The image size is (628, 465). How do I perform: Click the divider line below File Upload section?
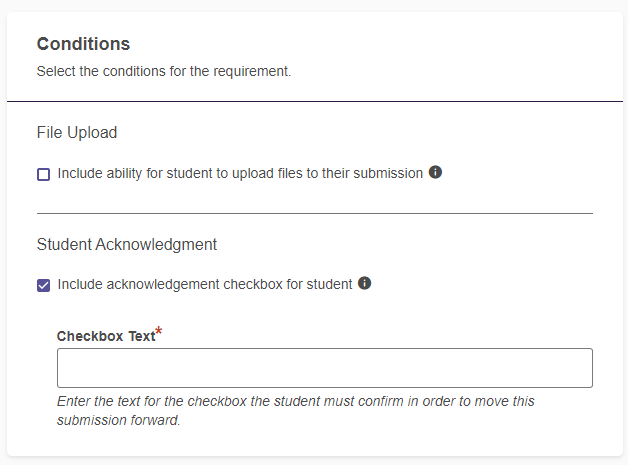tap(315, 213)
